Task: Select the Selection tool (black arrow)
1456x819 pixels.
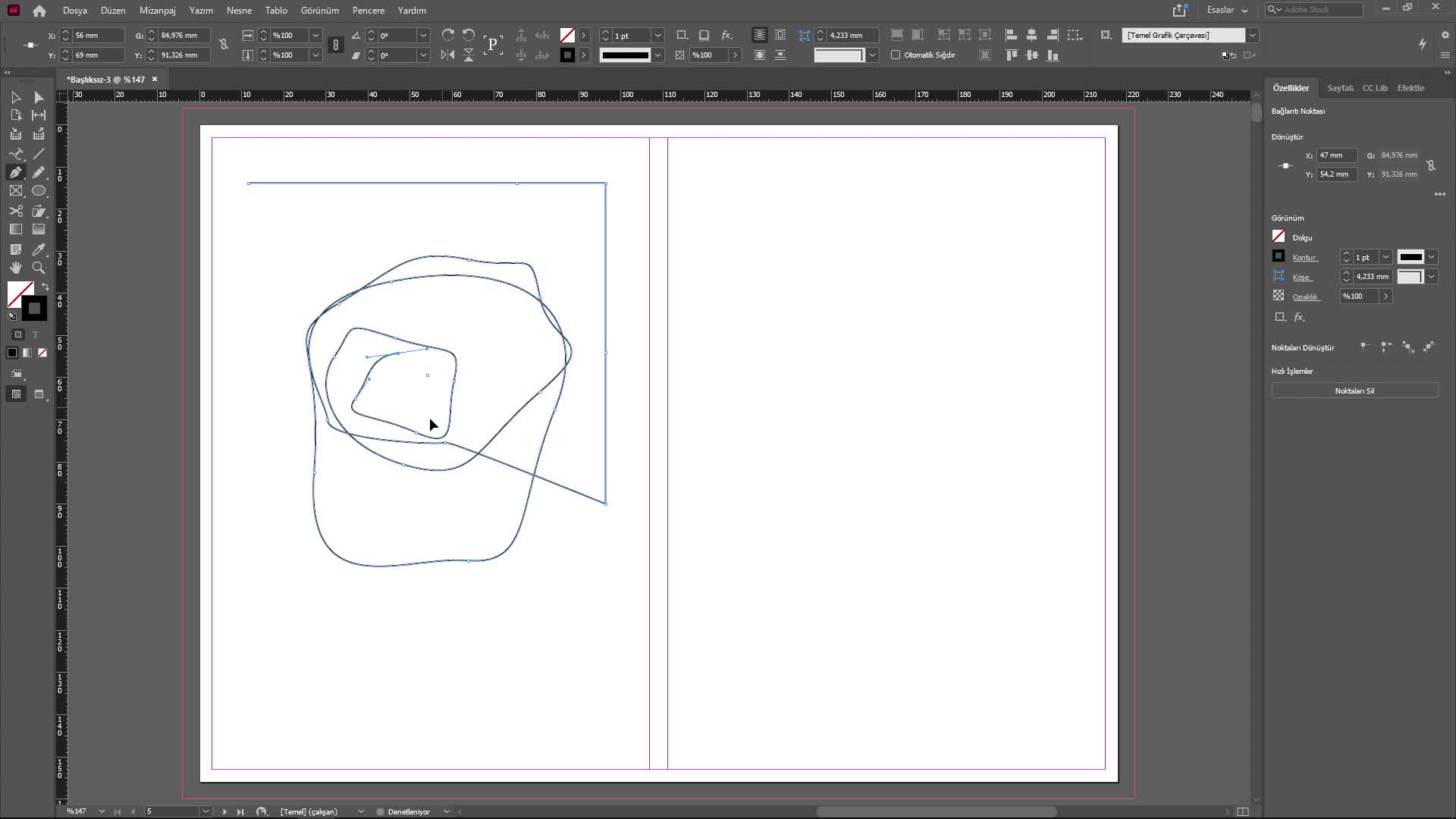Action: pos(16,97)
